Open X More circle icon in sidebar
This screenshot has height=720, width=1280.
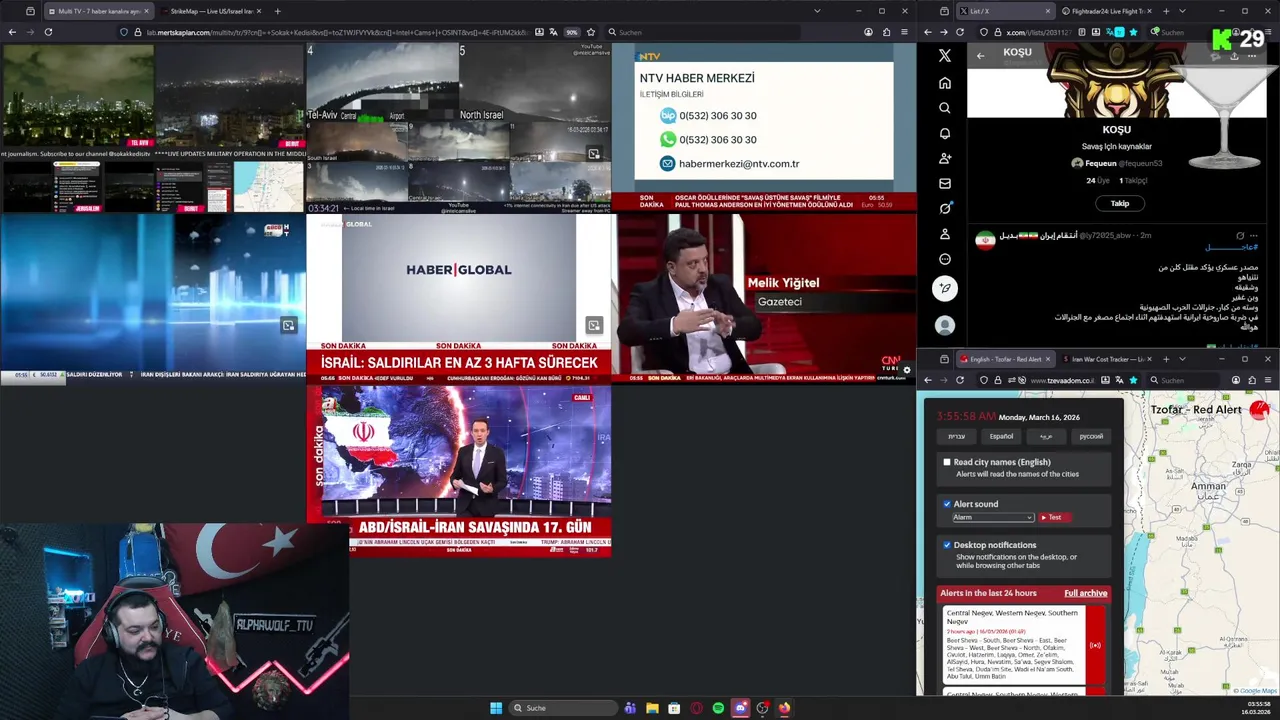945,259
